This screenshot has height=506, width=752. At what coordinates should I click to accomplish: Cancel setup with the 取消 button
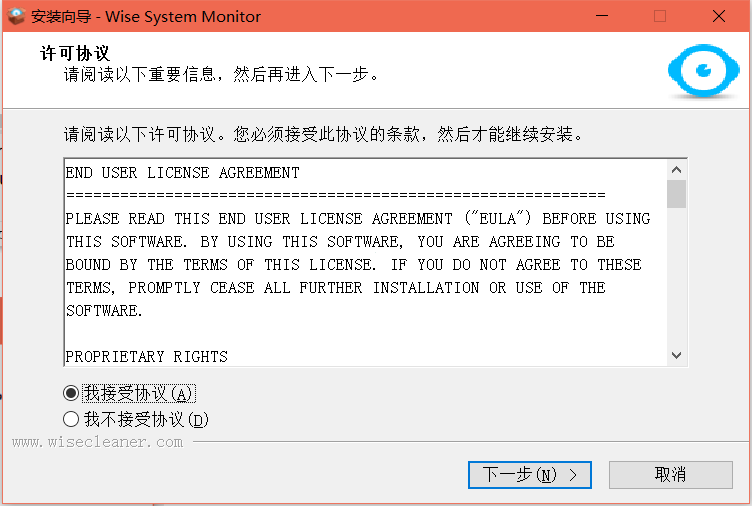(670, 475)
